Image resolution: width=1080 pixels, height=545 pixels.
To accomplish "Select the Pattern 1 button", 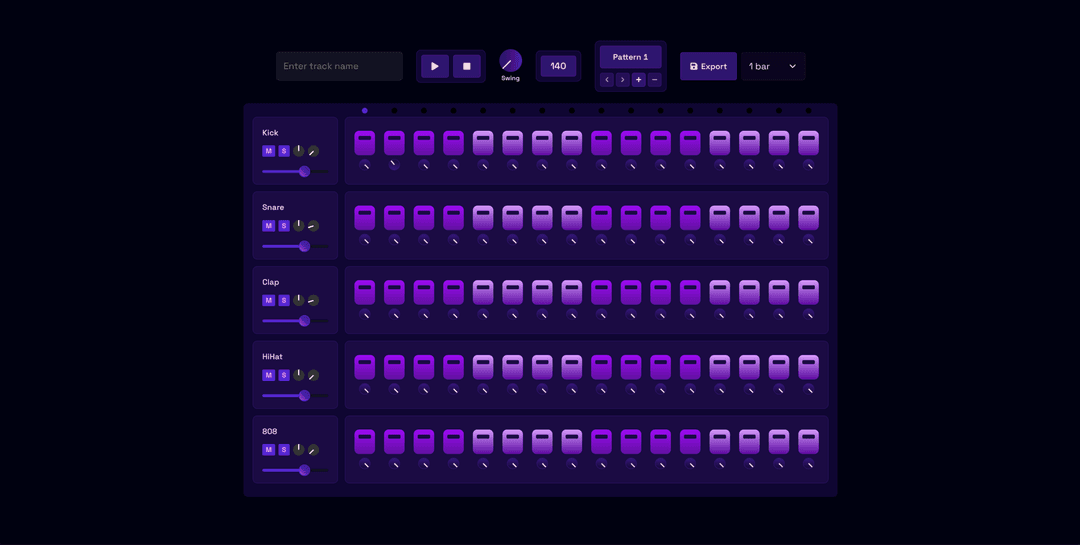I will (630, 57).
